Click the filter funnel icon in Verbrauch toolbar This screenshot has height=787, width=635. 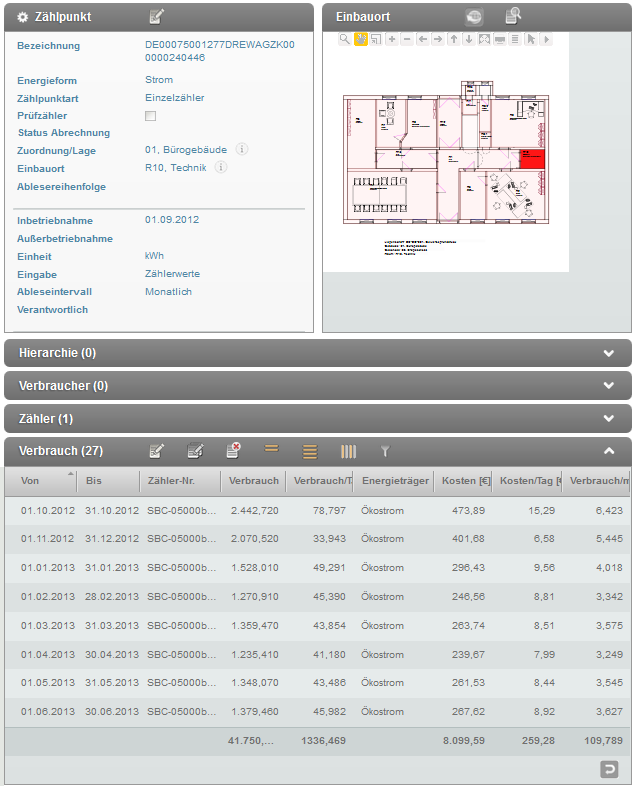384,452
